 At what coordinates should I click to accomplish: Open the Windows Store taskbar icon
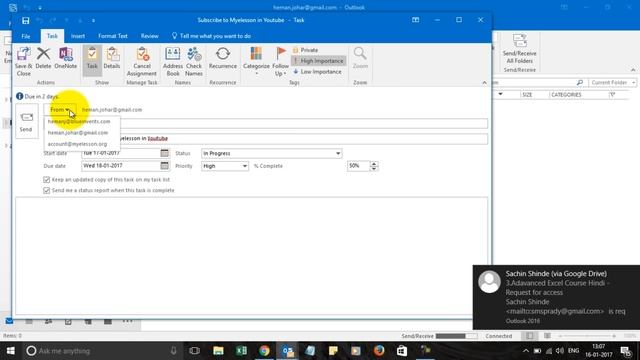coord(402,351)
